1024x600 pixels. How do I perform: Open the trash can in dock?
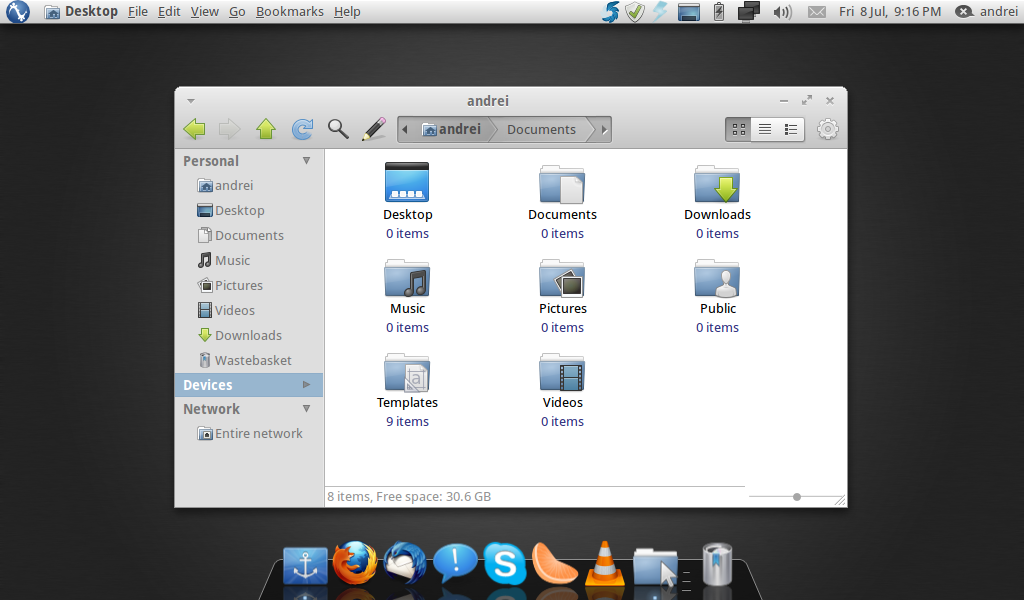(x=717, y=564)
